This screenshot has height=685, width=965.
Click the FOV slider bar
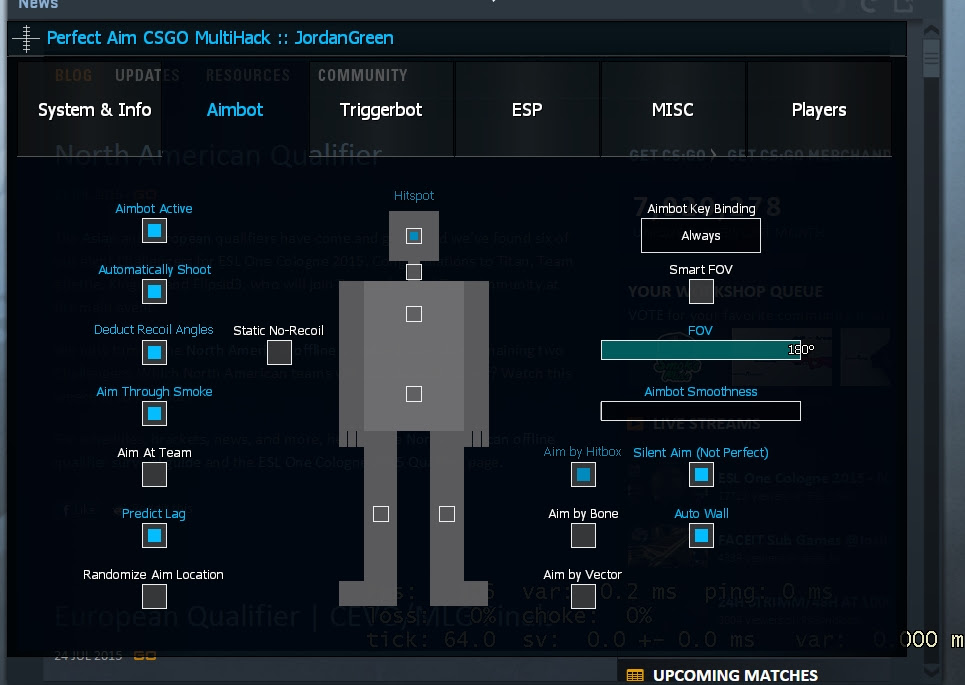(x=701, y=350)
